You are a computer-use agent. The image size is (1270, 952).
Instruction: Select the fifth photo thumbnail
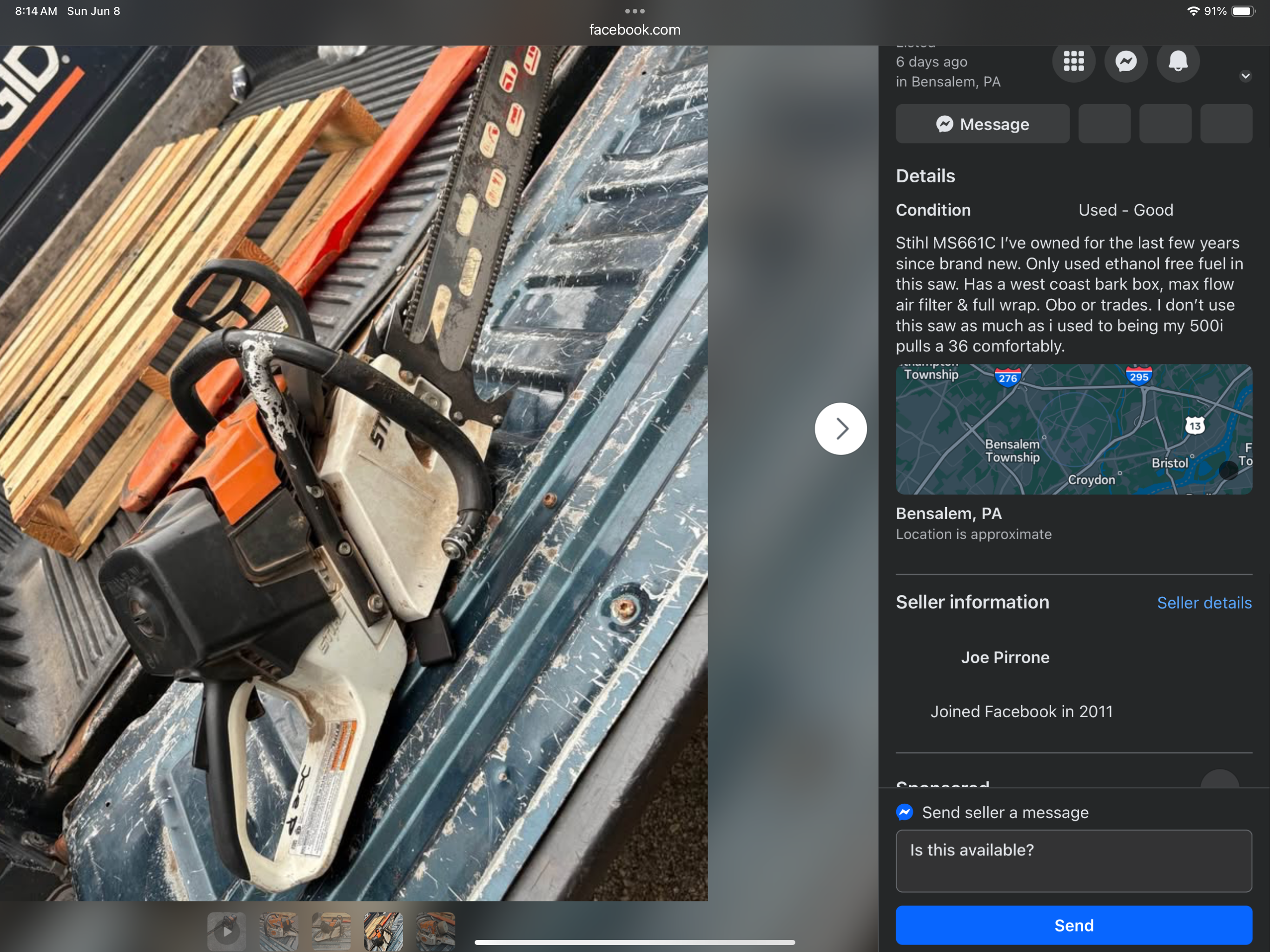tap(436, 932)
